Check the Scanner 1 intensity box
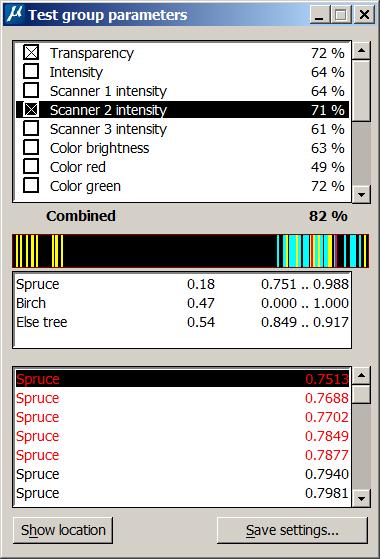 tap(31, 91)
